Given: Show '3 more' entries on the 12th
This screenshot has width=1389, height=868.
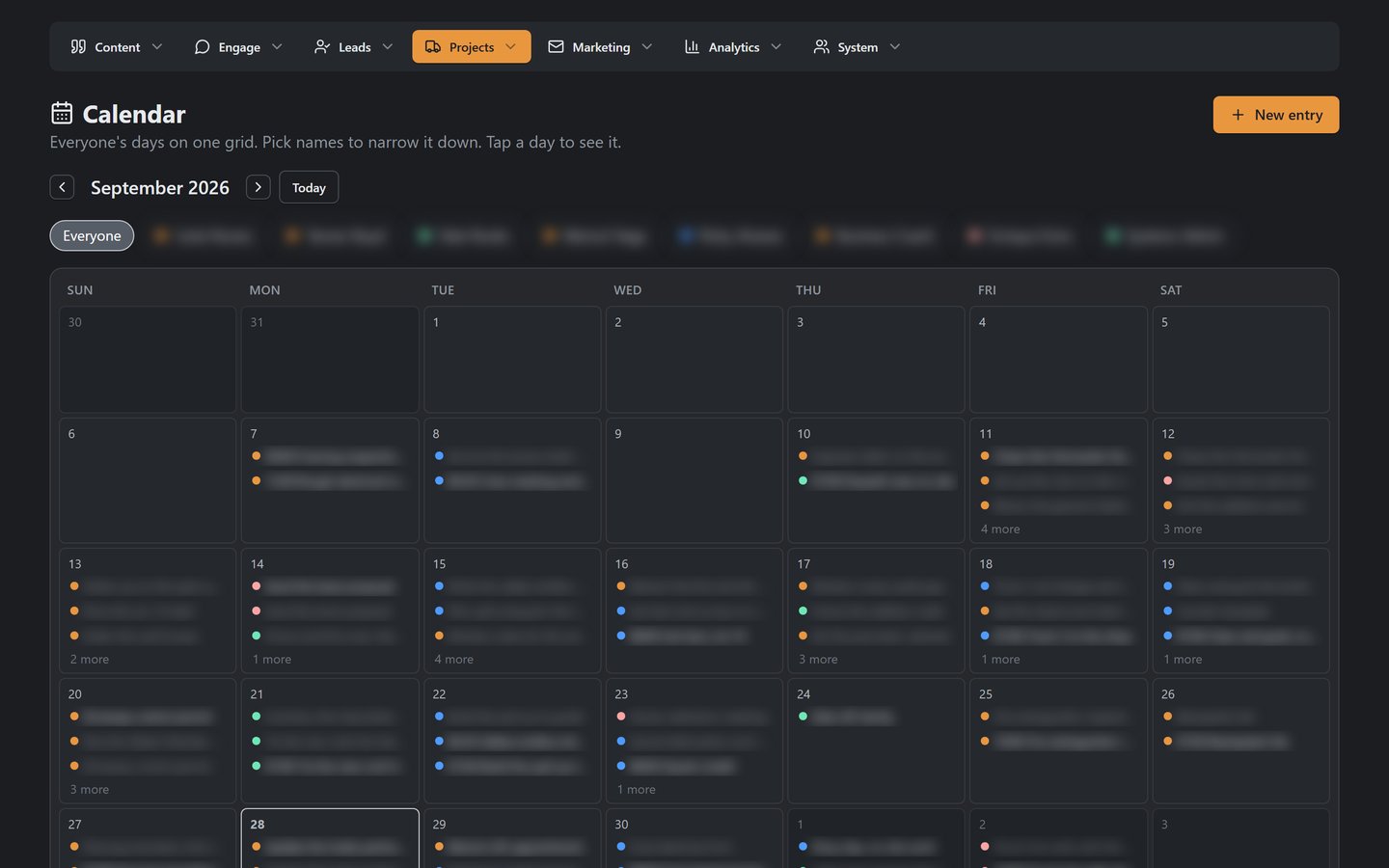Looking at the screenshot, I should pyautogui.click(x=1183, y=529).
